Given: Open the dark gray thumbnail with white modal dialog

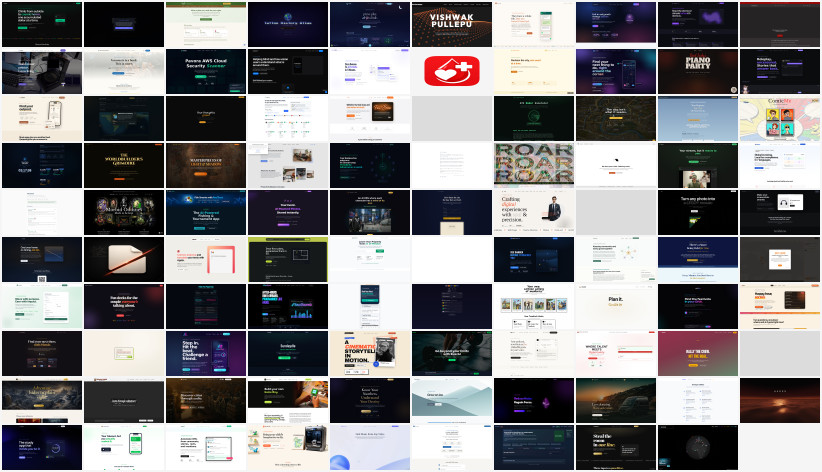Looking at the screenshot, I should point(780,260).
